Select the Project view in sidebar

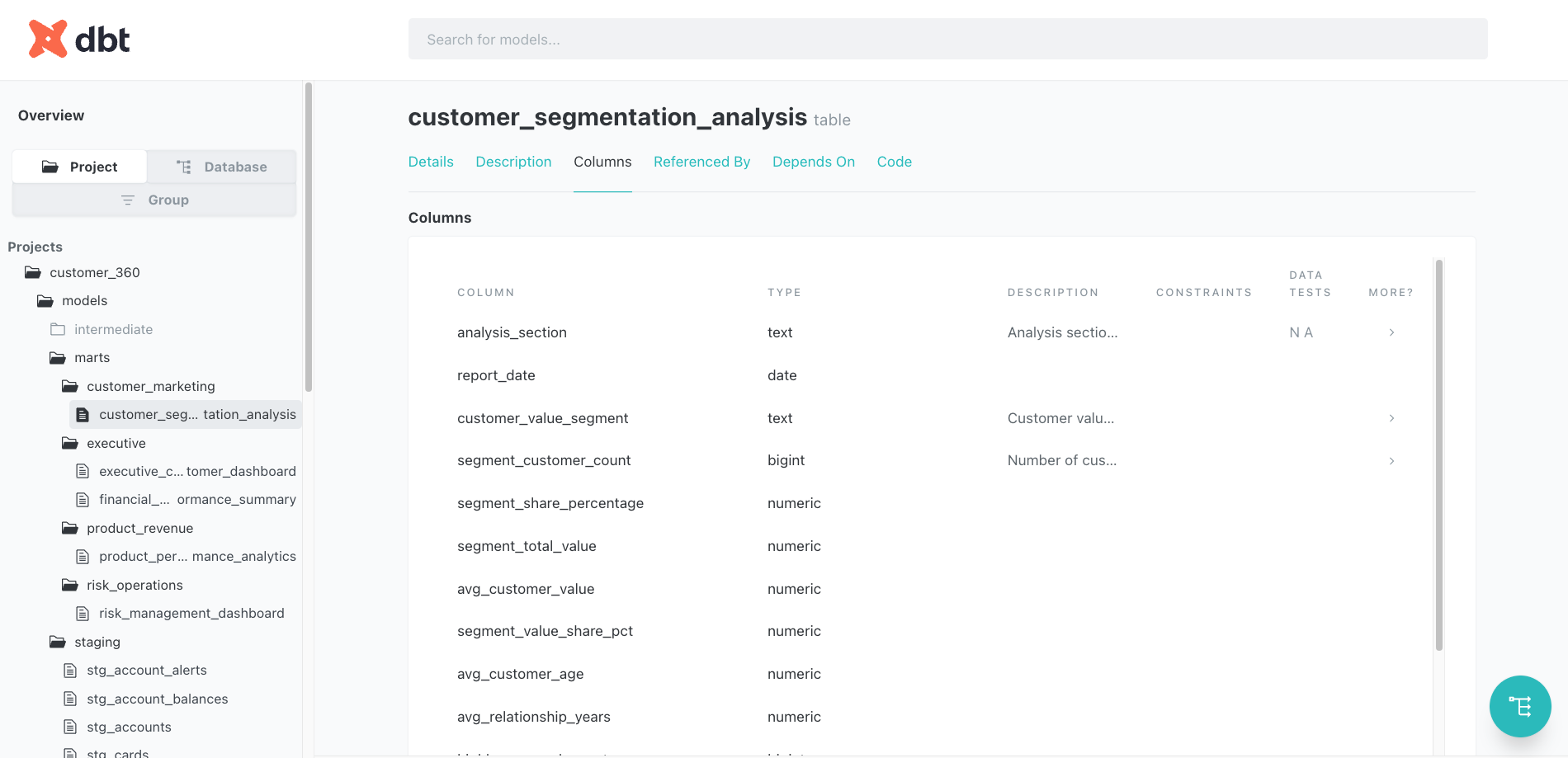pos(80,167)
